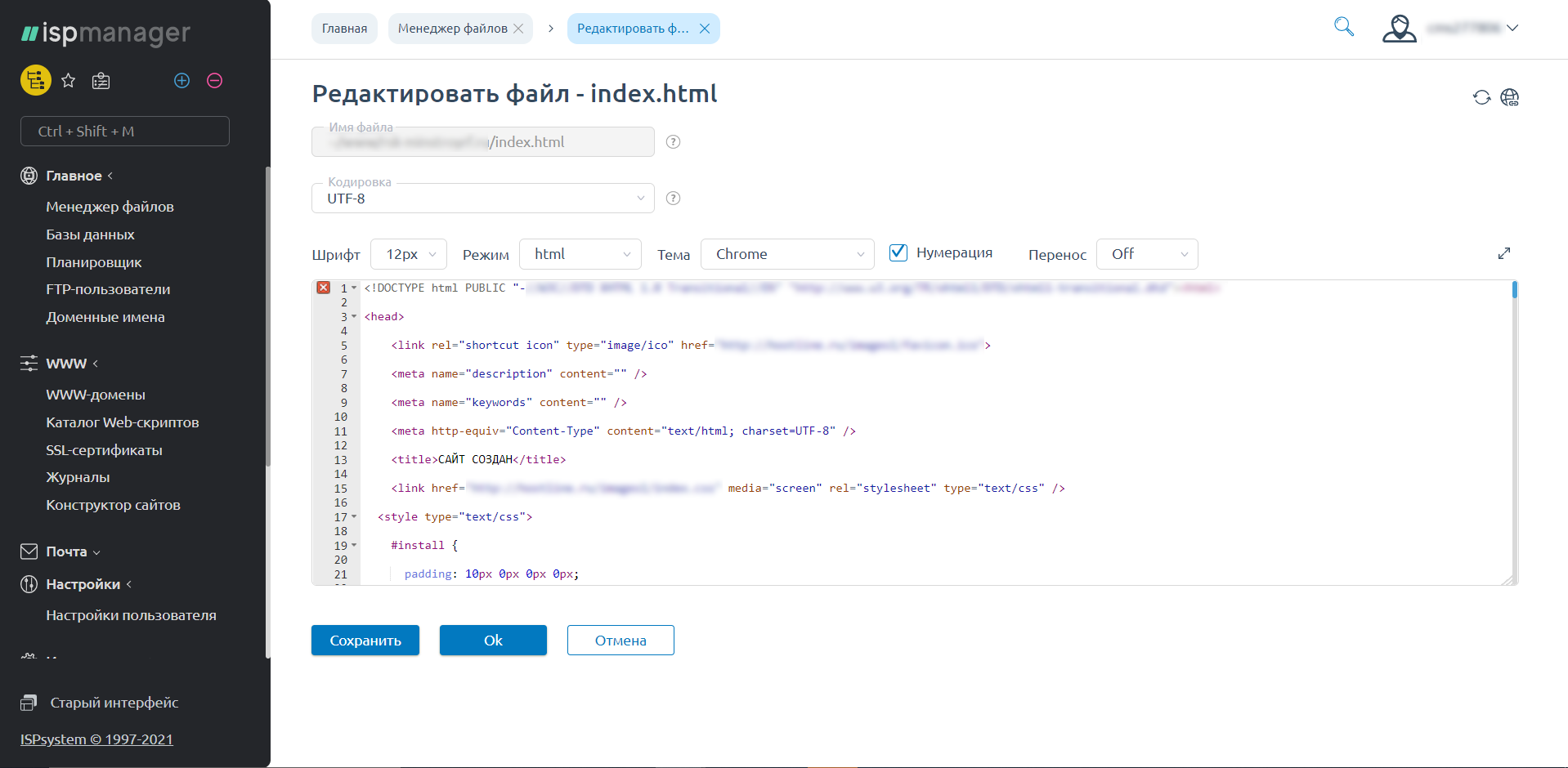
Task: Click the Ctrl + Shift + M search field
Action: (124, 132)
